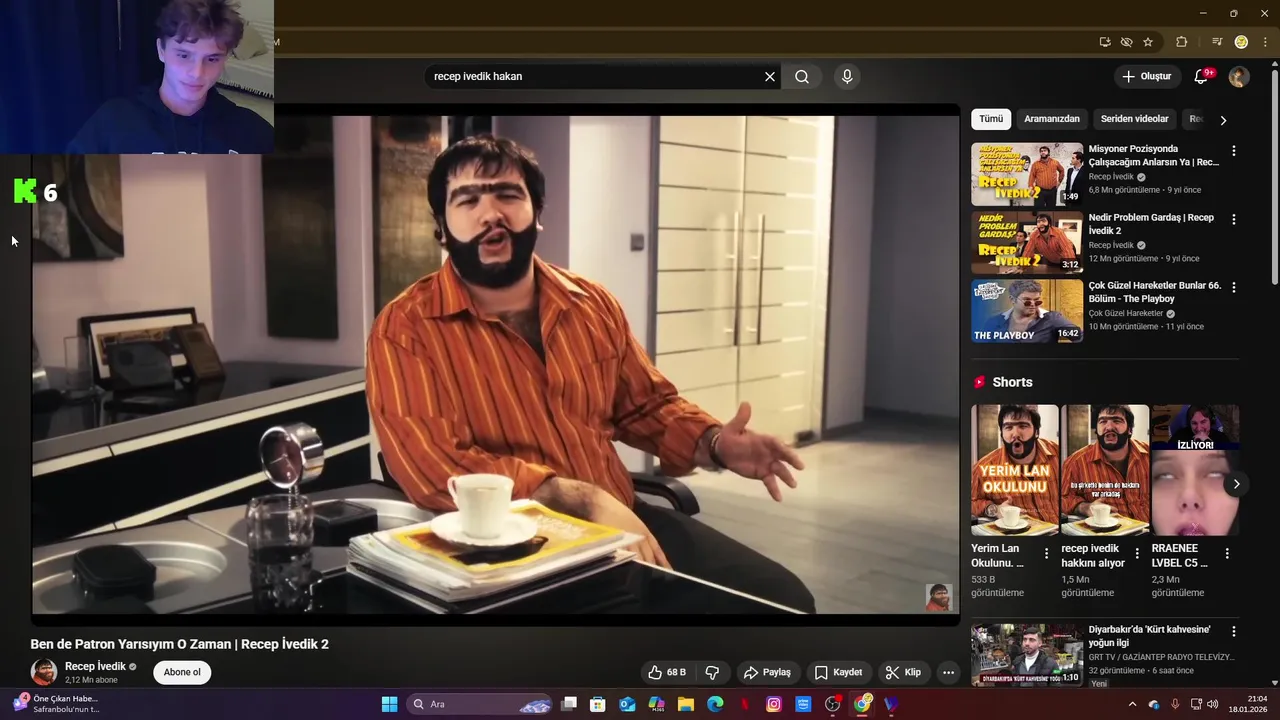
Task: Bookmark this page with star icon
Action: pos(1148,42)
